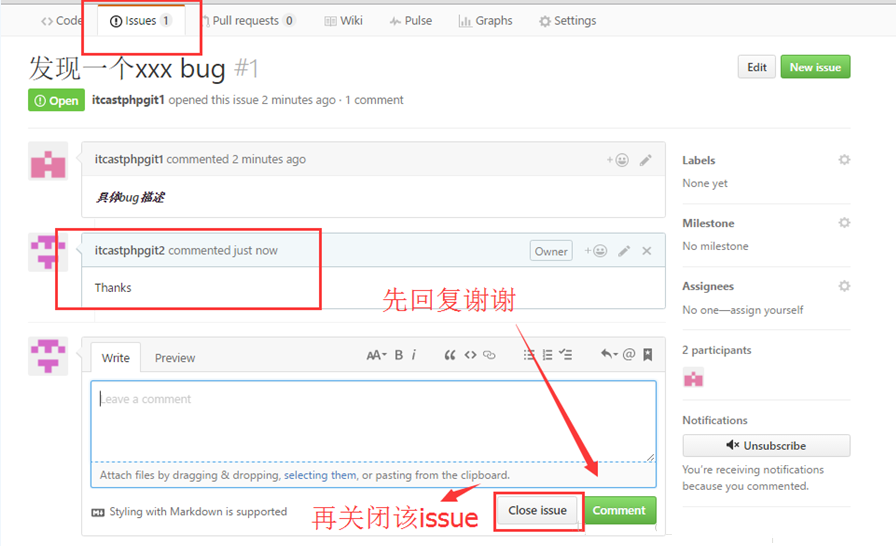This screenshot has width=896, height=546.
Task: Open the Labels gear menu
Action: (844, 160)
